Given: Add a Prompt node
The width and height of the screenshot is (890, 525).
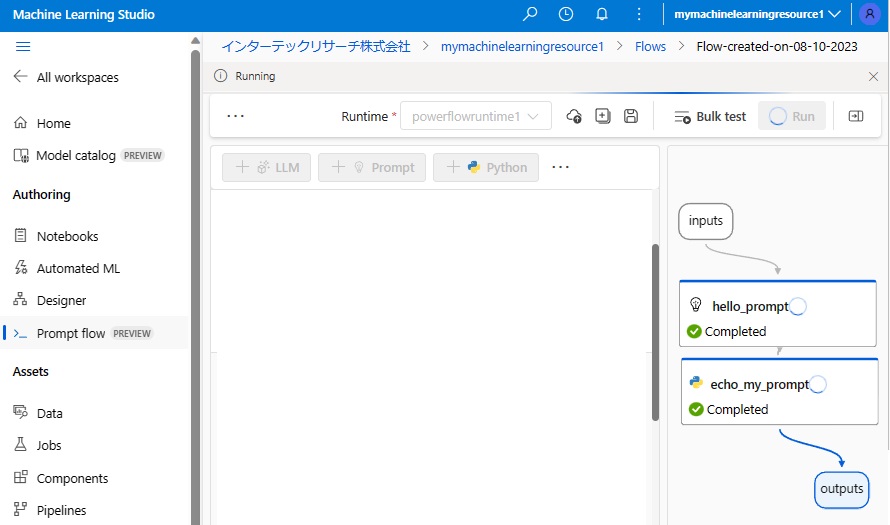Looking at the screenshot, I should pyautogui.click(x=372, y=167).
